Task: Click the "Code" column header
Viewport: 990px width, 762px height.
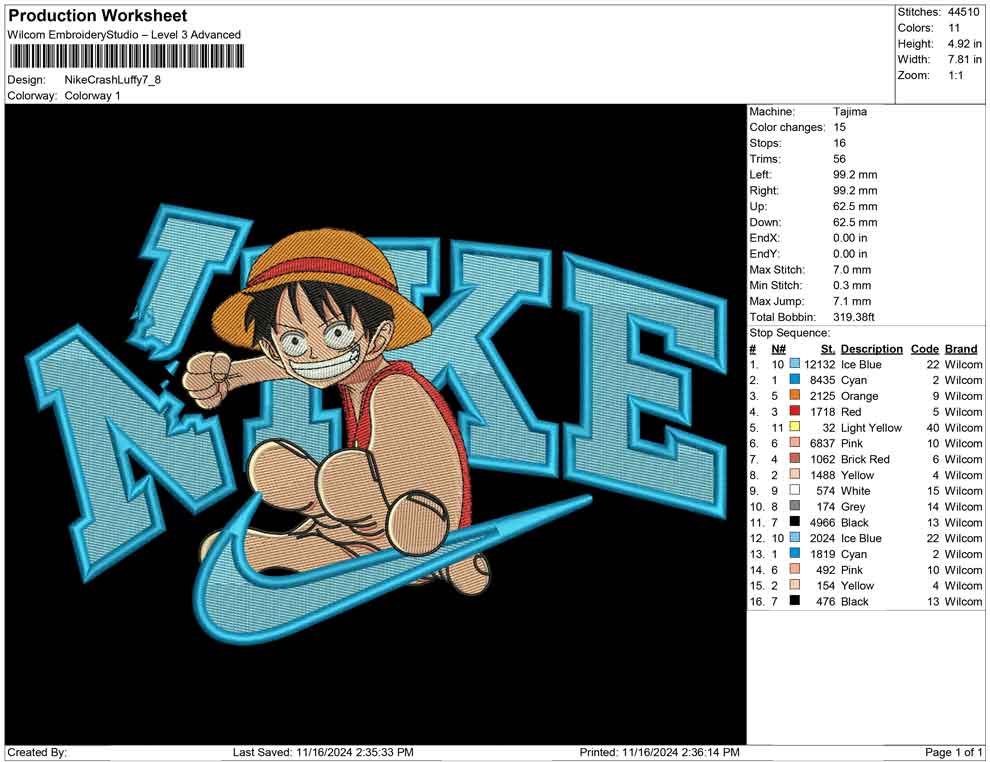Action: click(x=925, y=348)
